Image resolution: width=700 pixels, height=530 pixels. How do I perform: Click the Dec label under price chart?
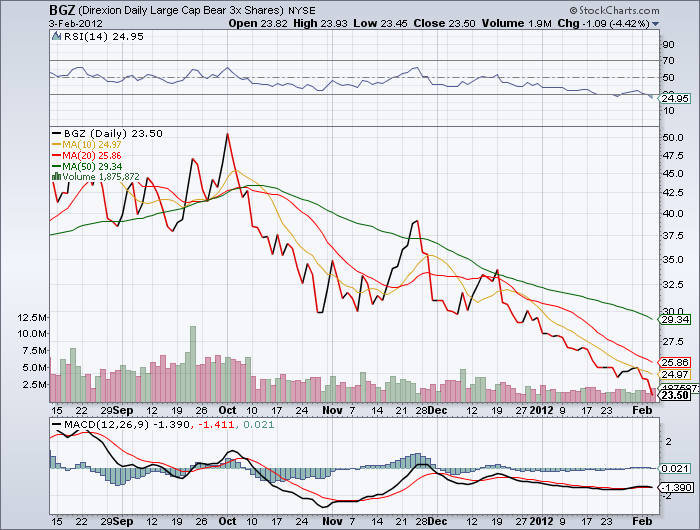(438, 410)
